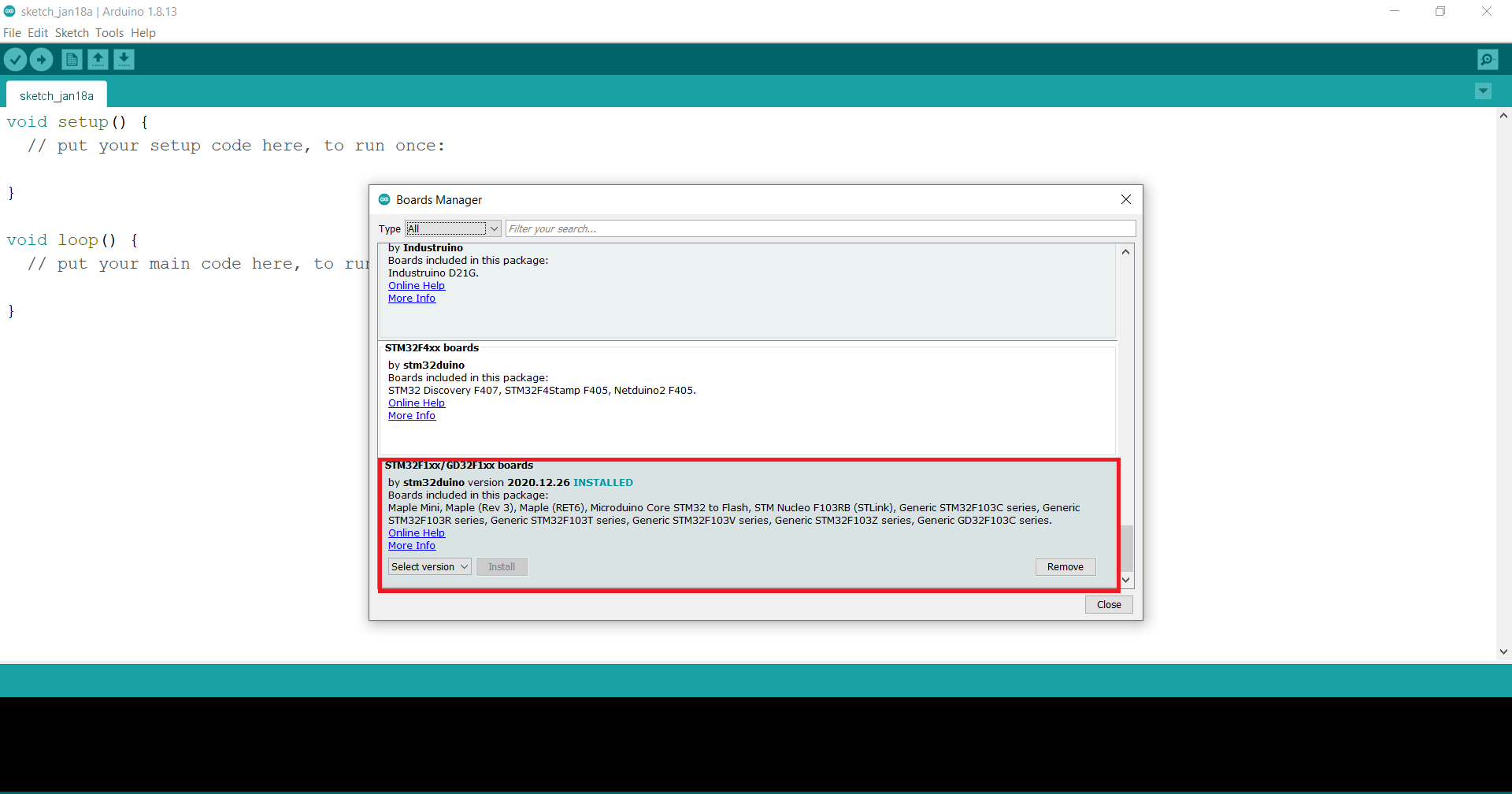
Task: Select the sketch_jan18a tab
Action: [x=57, y=95]
